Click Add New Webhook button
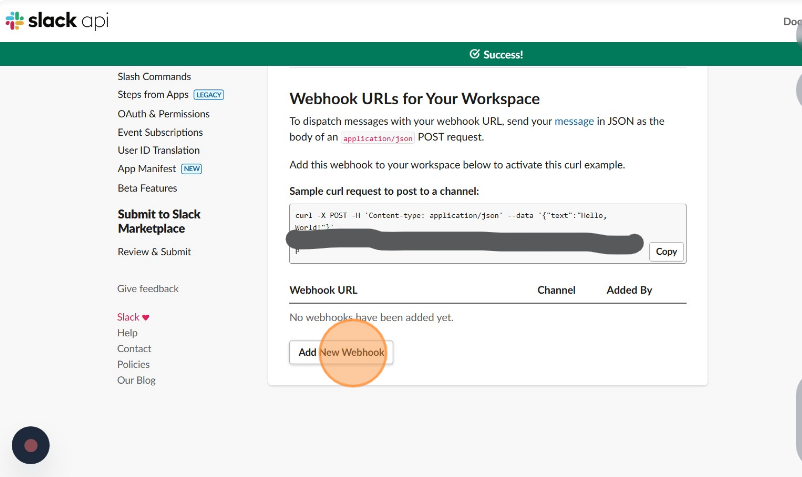Image resolution: width=802 pixels, height=477 pixels. (x=341, y=352)
